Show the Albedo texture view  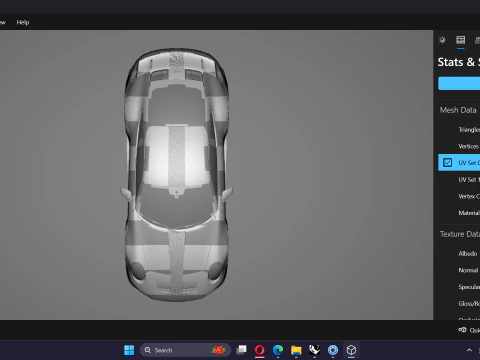pyautogui.click(x=459, y=254)
